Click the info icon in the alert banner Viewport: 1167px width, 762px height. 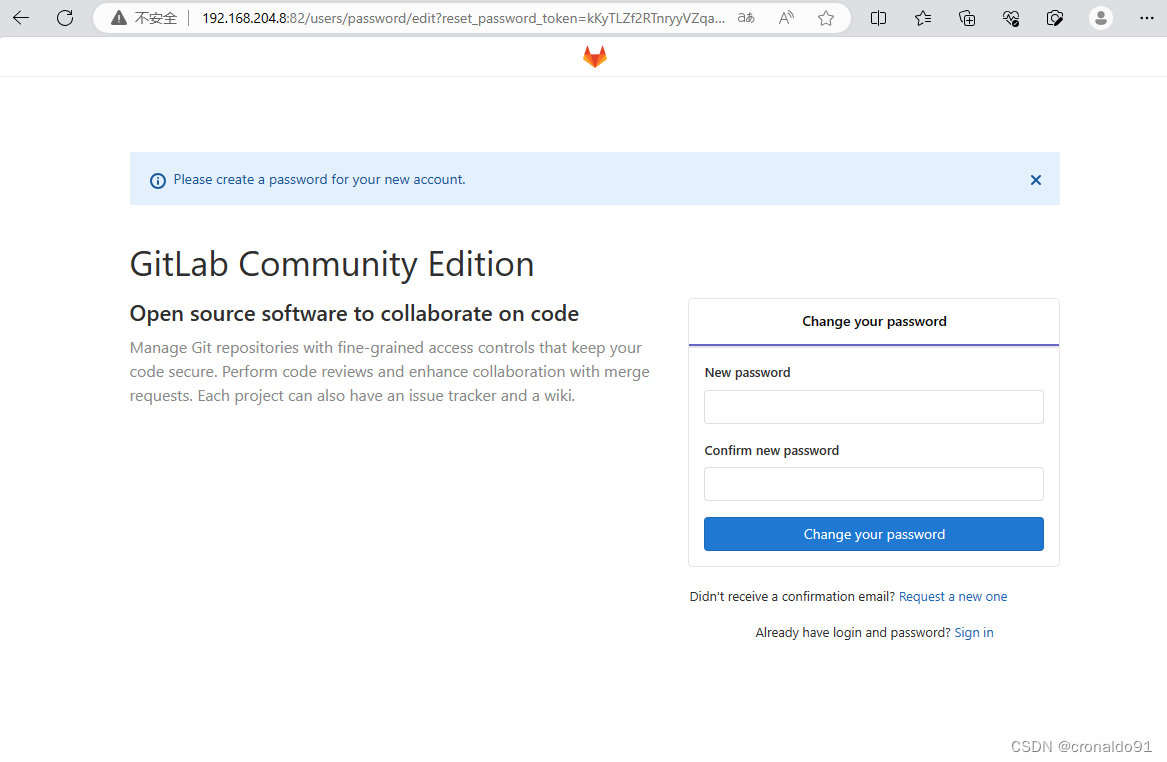pyautogui.click(x=158, y=181)
